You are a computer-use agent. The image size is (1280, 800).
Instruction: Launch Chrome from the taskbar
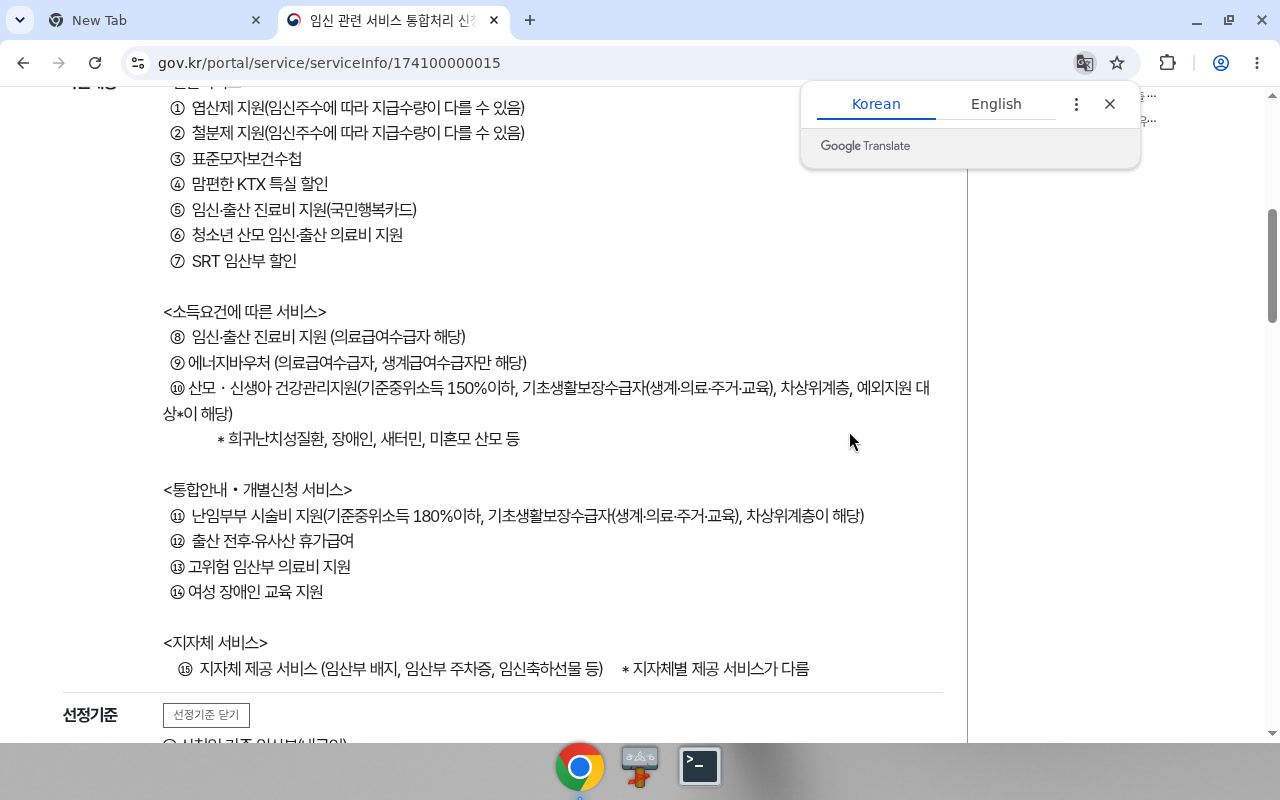click(580, 767)
